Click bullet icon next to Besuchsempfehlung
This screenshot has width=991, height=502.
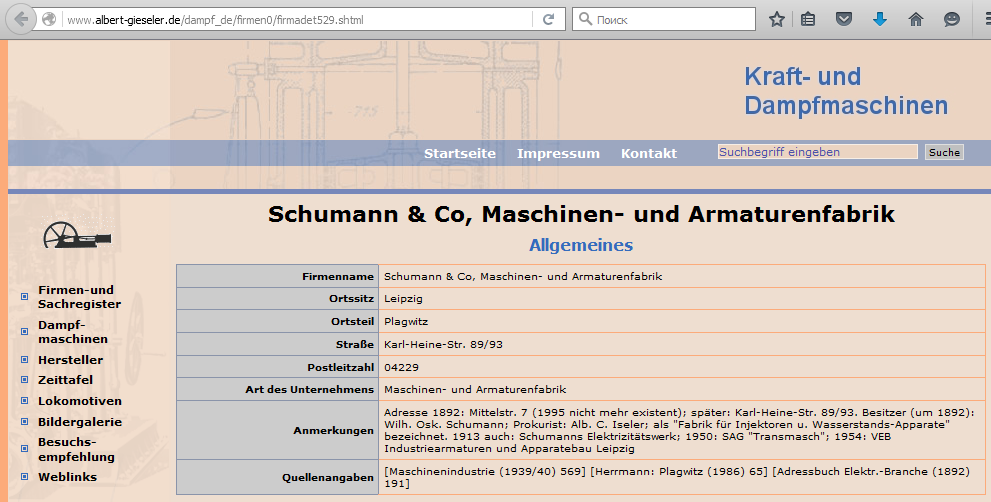(25, 449)
